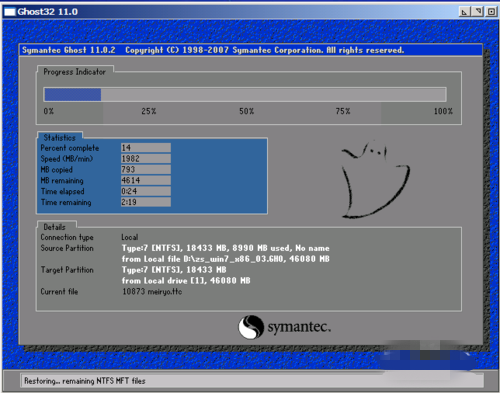Select the MB remaining value field
Screen dimensions: 500x393
tap(146, 180)
